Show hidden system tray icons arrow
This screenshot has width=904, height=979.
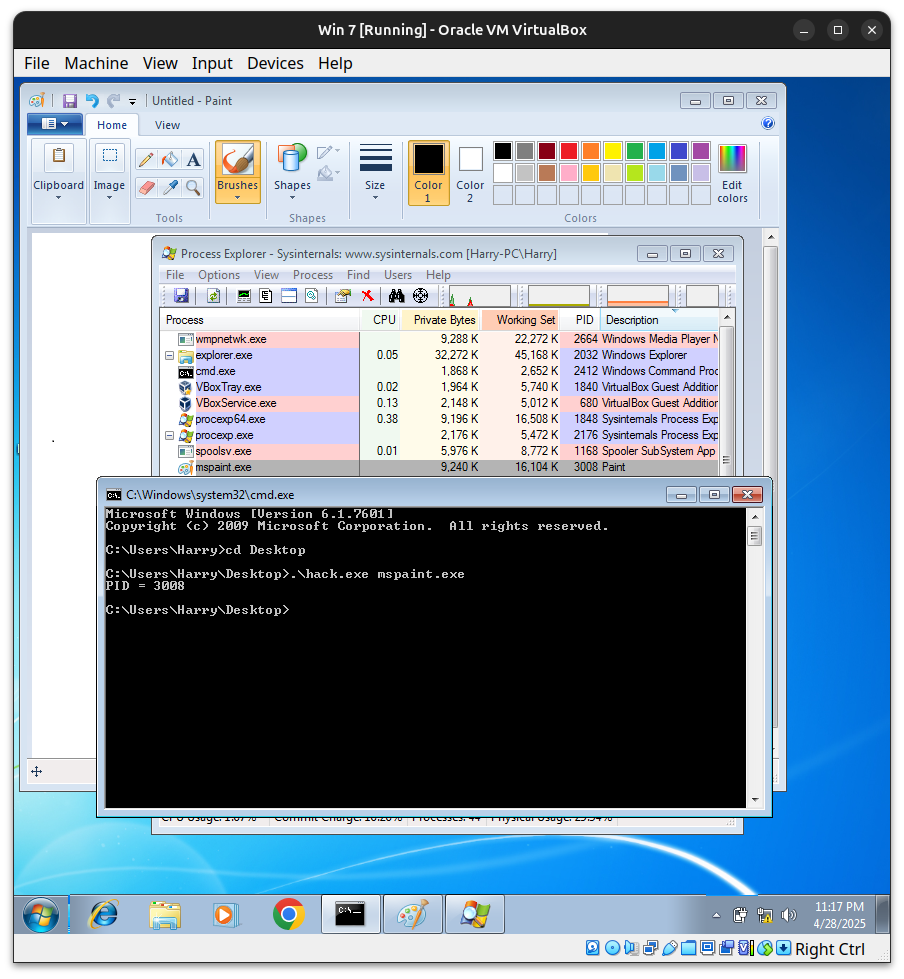coord(717,915)
